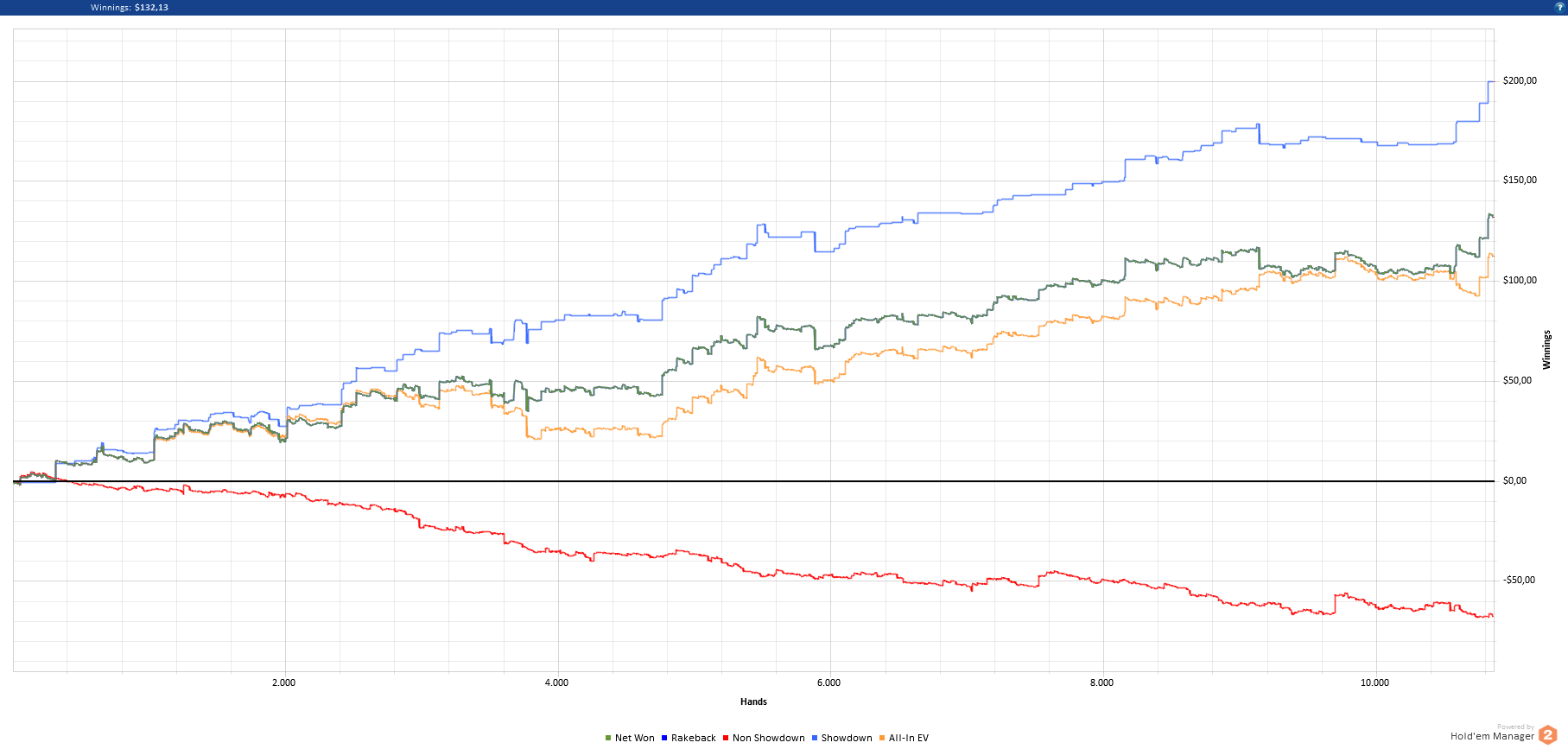This screenshot has width=1568, height=749.
Task: Click the rotated 'Winnings' vertical axis title
Action: click(1546, 350)
